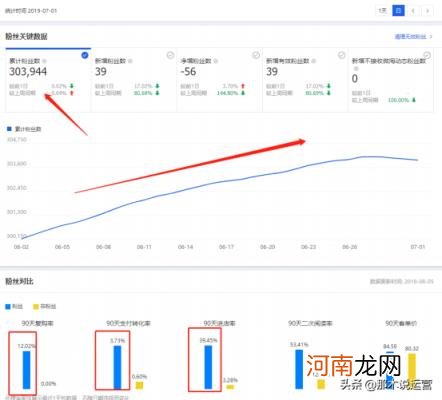Click the 粉丝关键数据 section heading
The height and width of the screenshot is (400, 442).
pos(26,36)
